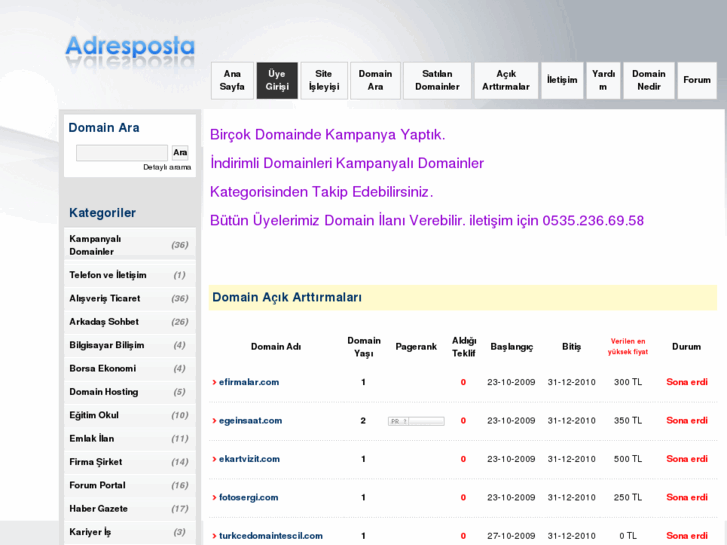
Task: Open the Detaylı arama link
Action: coord(167,168)
